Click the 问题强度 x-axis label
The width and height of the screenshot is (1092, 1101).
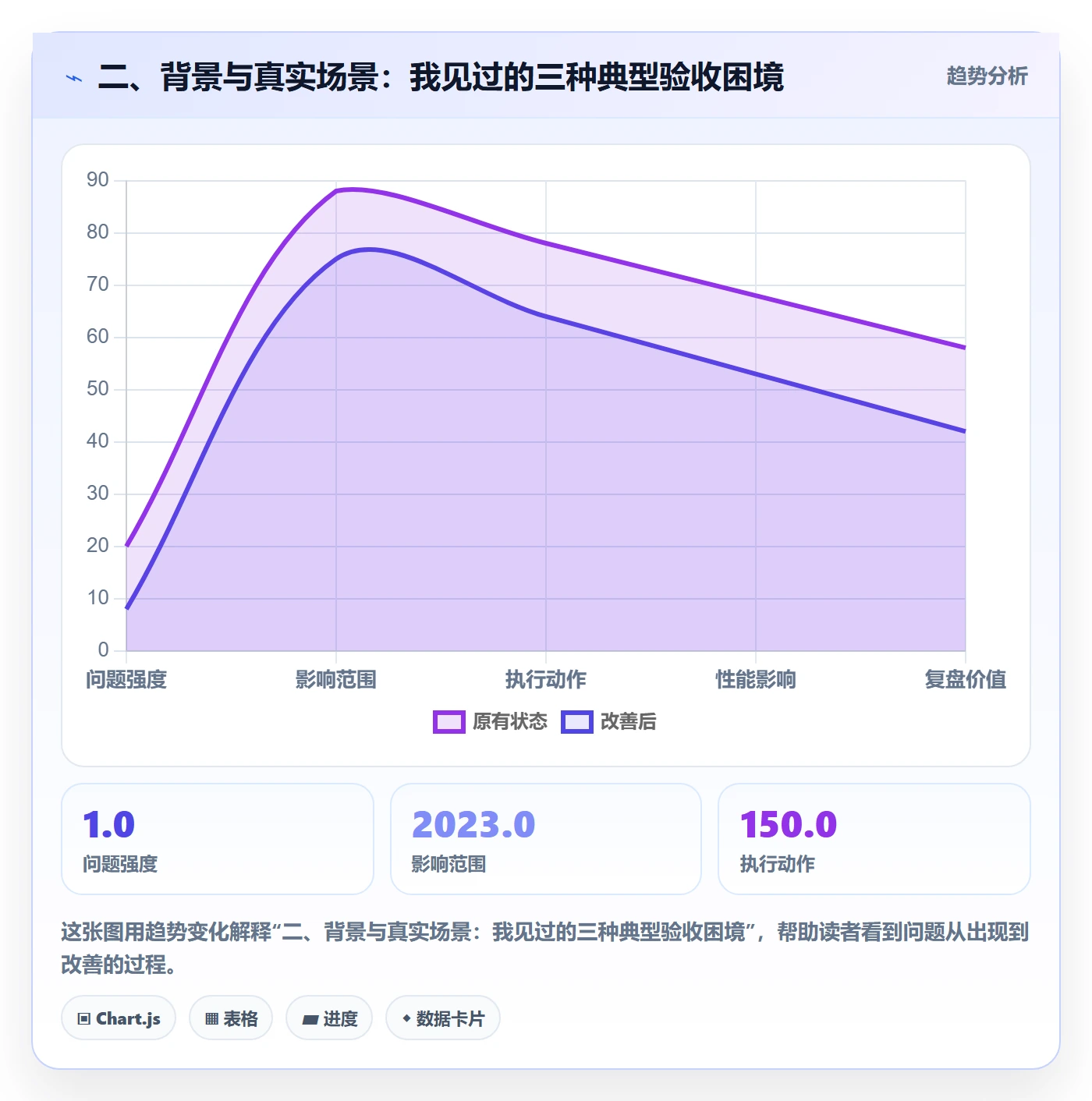coord(126,680)
